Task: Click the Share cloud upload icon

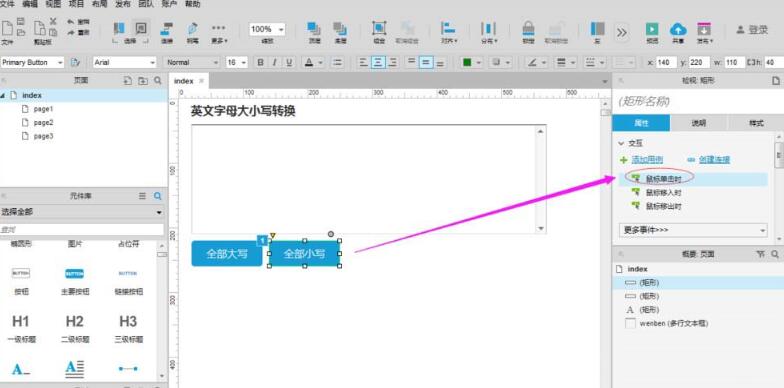Action: (678, 29)
